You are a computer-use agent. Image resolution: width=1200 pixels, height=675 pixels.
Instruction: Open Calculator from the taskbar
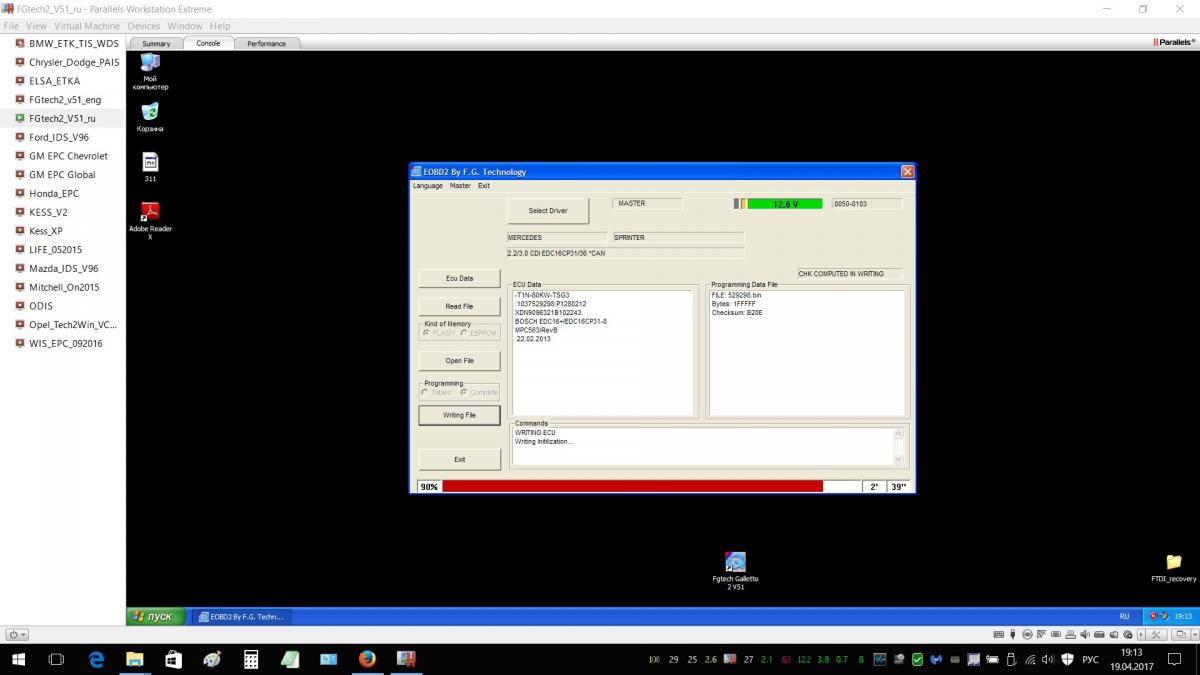pos(251,659)
